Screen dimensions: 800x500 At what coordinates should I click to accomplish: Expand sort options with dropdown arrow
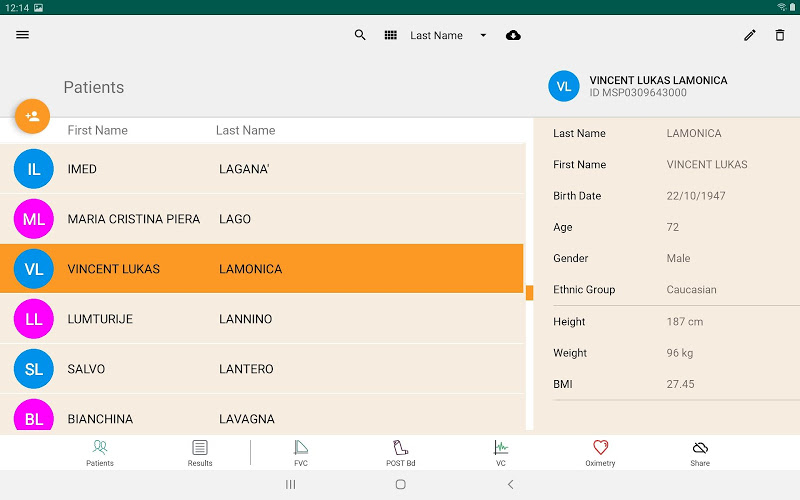pyautogui.click(x=483, y=35)
